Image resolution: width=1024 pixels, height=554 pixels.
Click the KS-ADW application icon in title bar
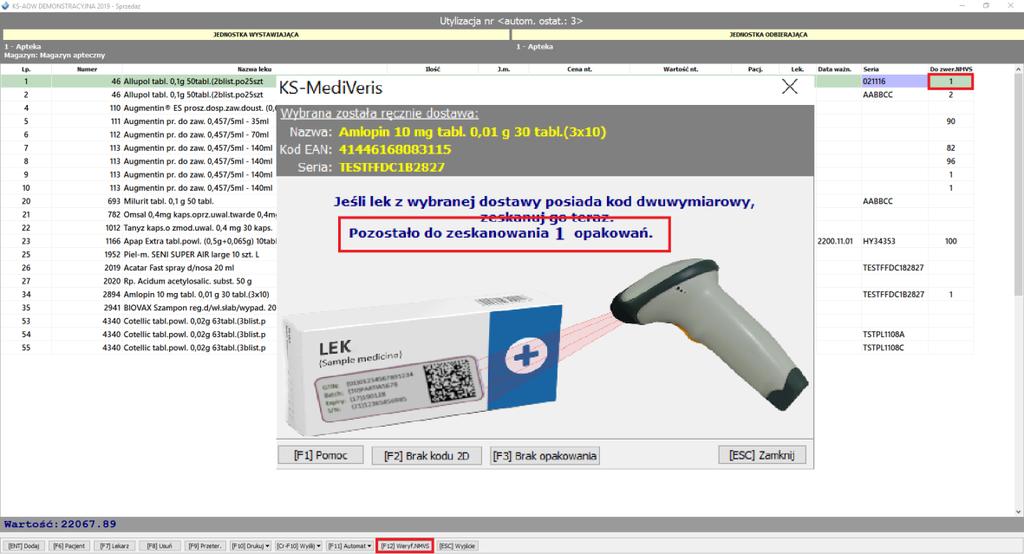click(6, 5)
